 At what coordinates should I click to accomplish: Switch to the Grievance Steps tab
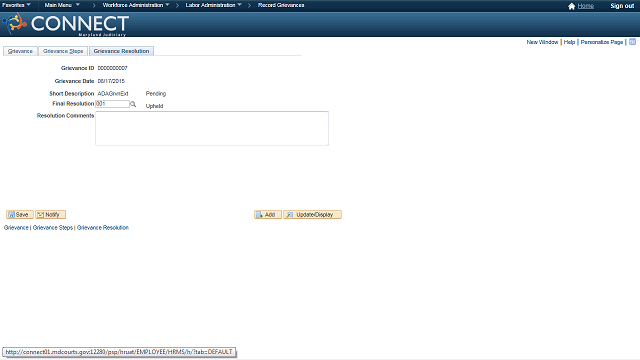pyautogui.click(x=63, y=51)
